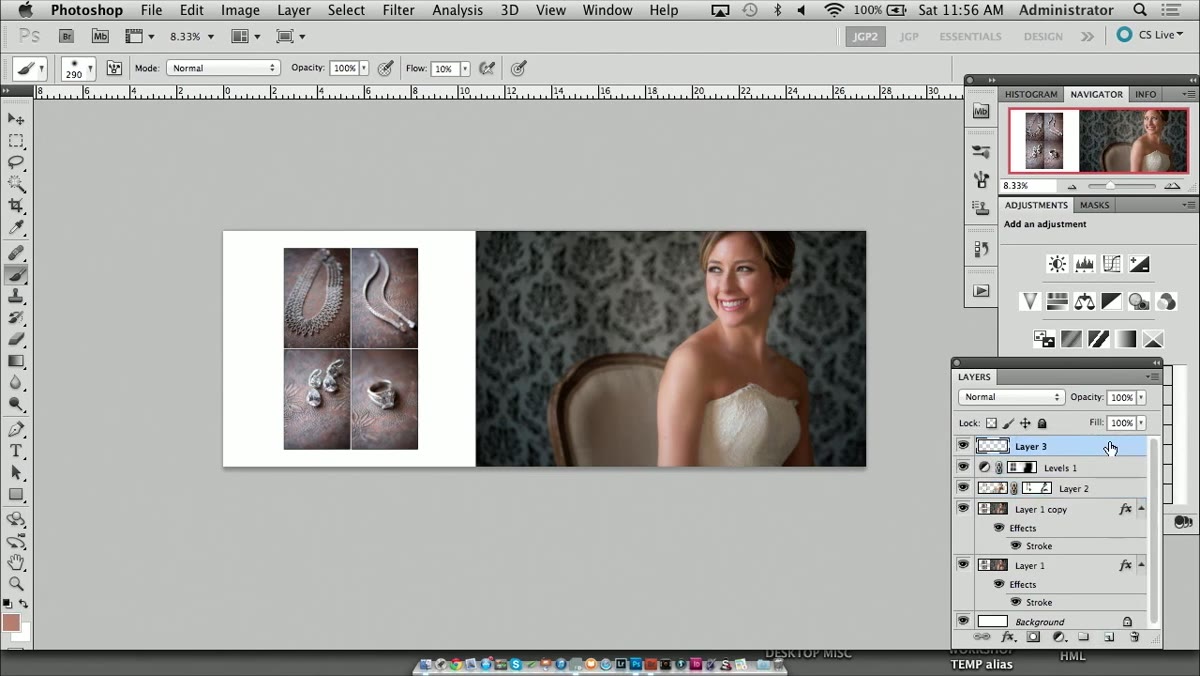Add a Brightness/Contrast adjustment icon

[1057, 264]
